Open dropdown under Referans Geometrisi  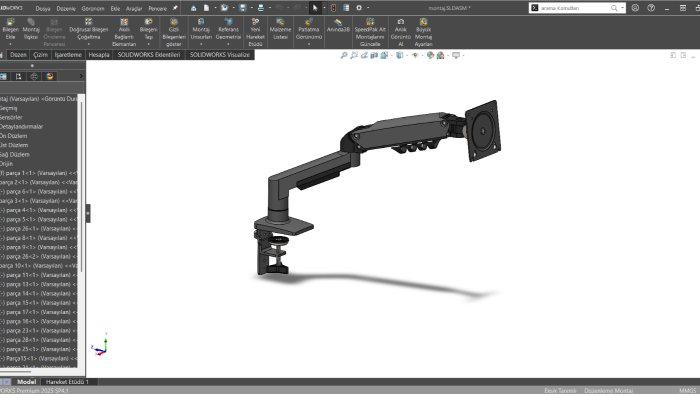click(x=228, y=44)
